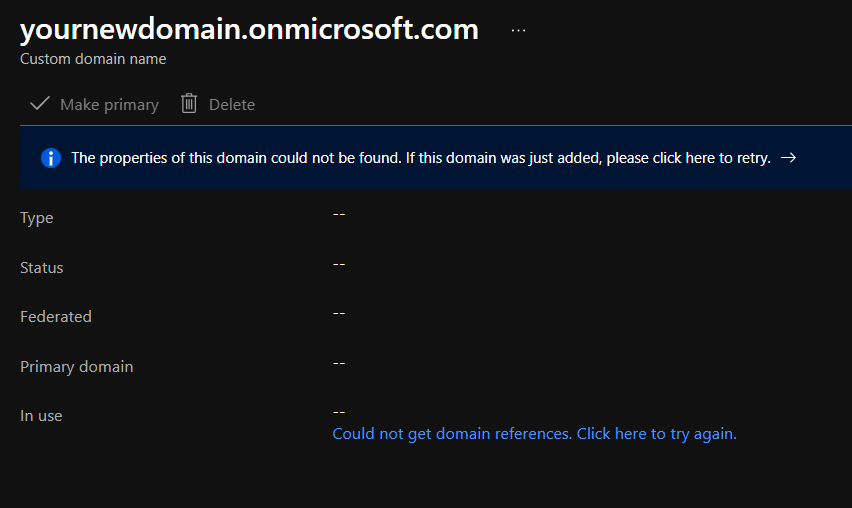Click the empty value beside Status

(x=339, y=263)
